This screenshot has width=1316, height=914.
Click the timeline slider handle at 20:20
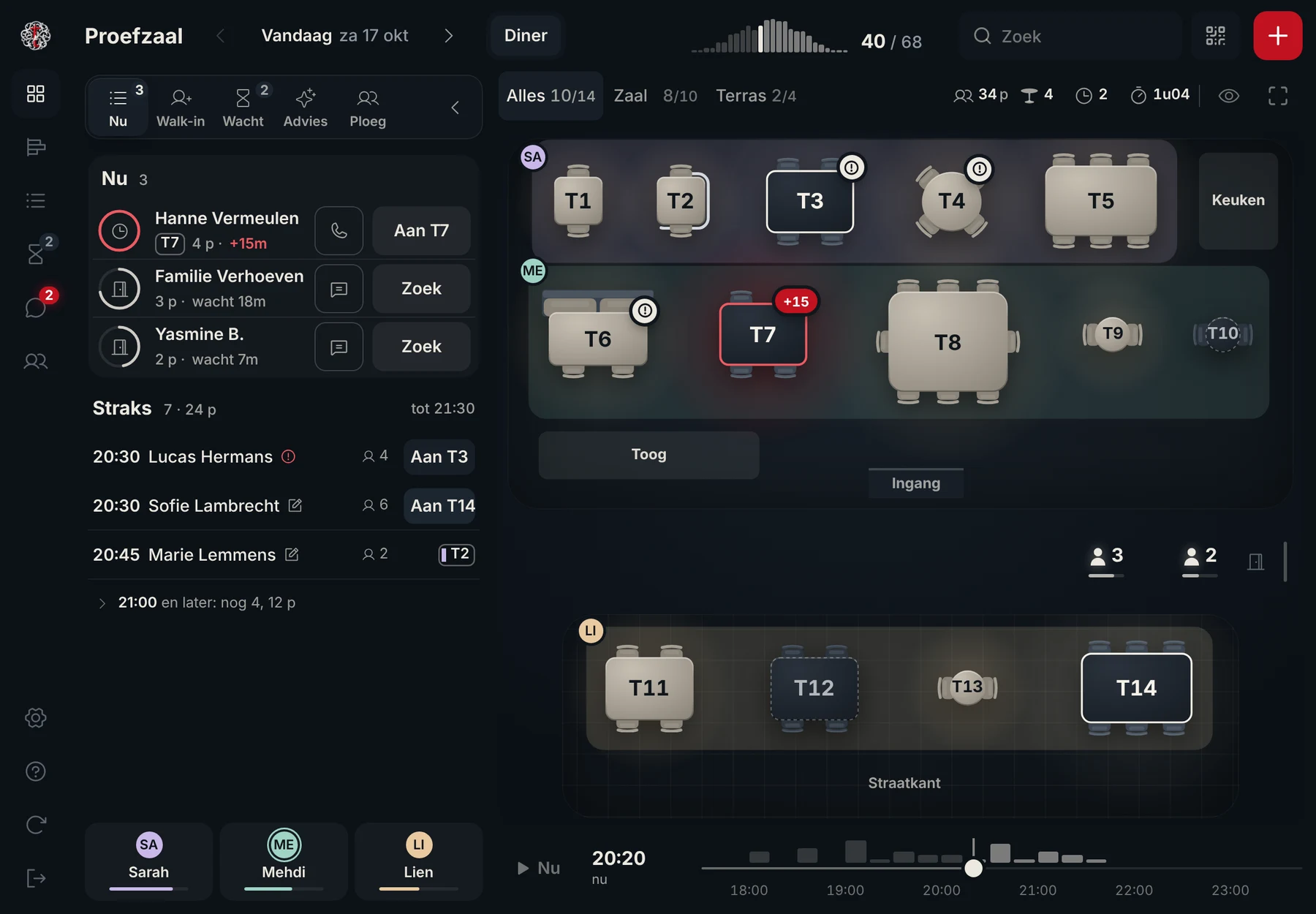(973, 868)
